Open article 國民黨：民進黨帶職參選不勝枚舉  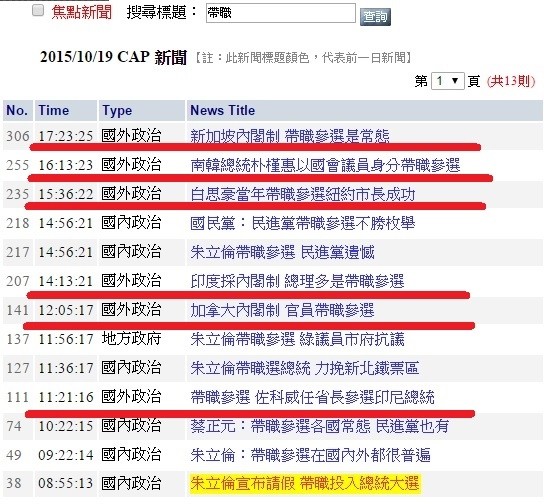click(303, 223)
